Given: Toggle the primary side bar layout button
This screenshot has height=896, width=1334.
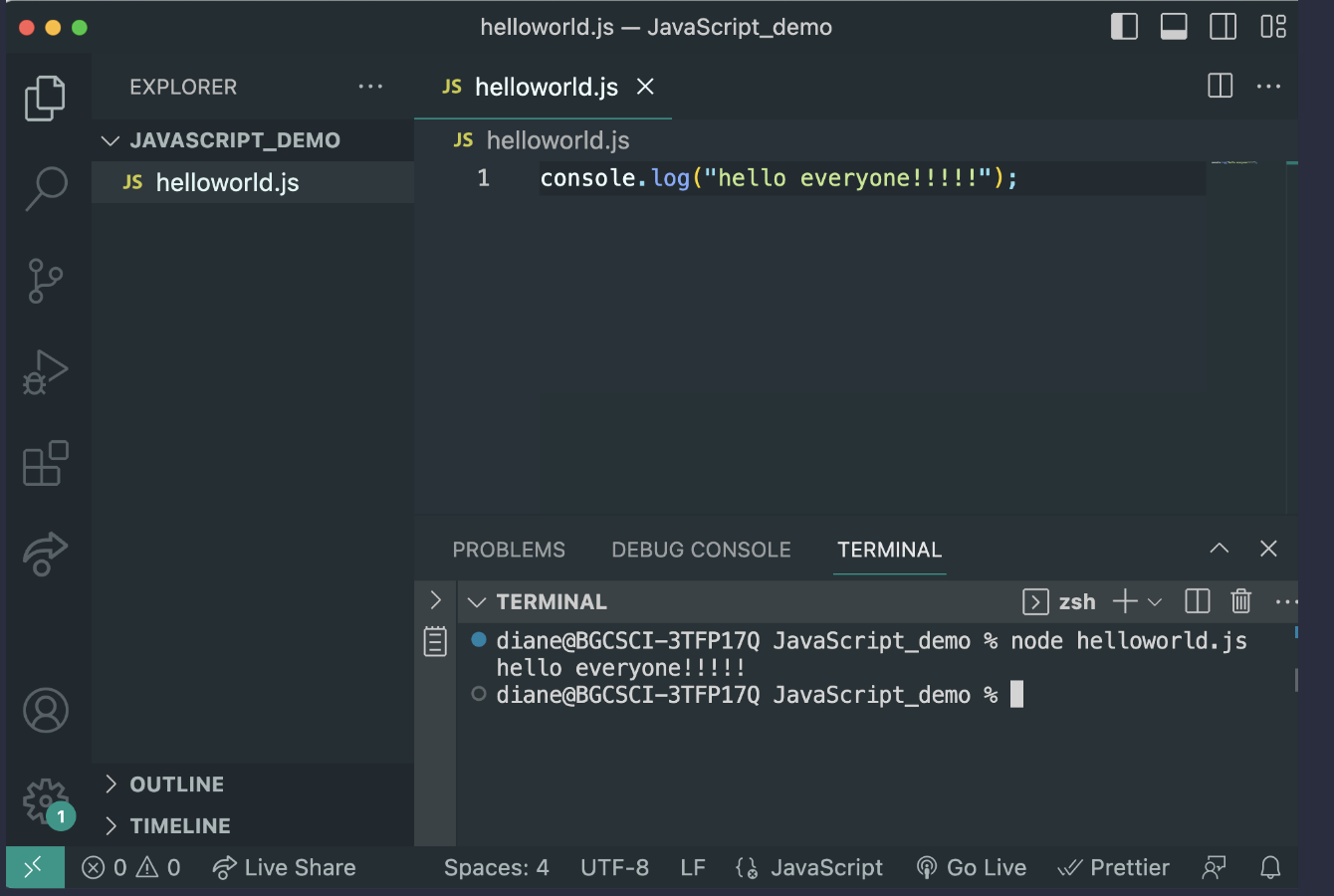Looking at the screenshot, I should click(1124, 27).
